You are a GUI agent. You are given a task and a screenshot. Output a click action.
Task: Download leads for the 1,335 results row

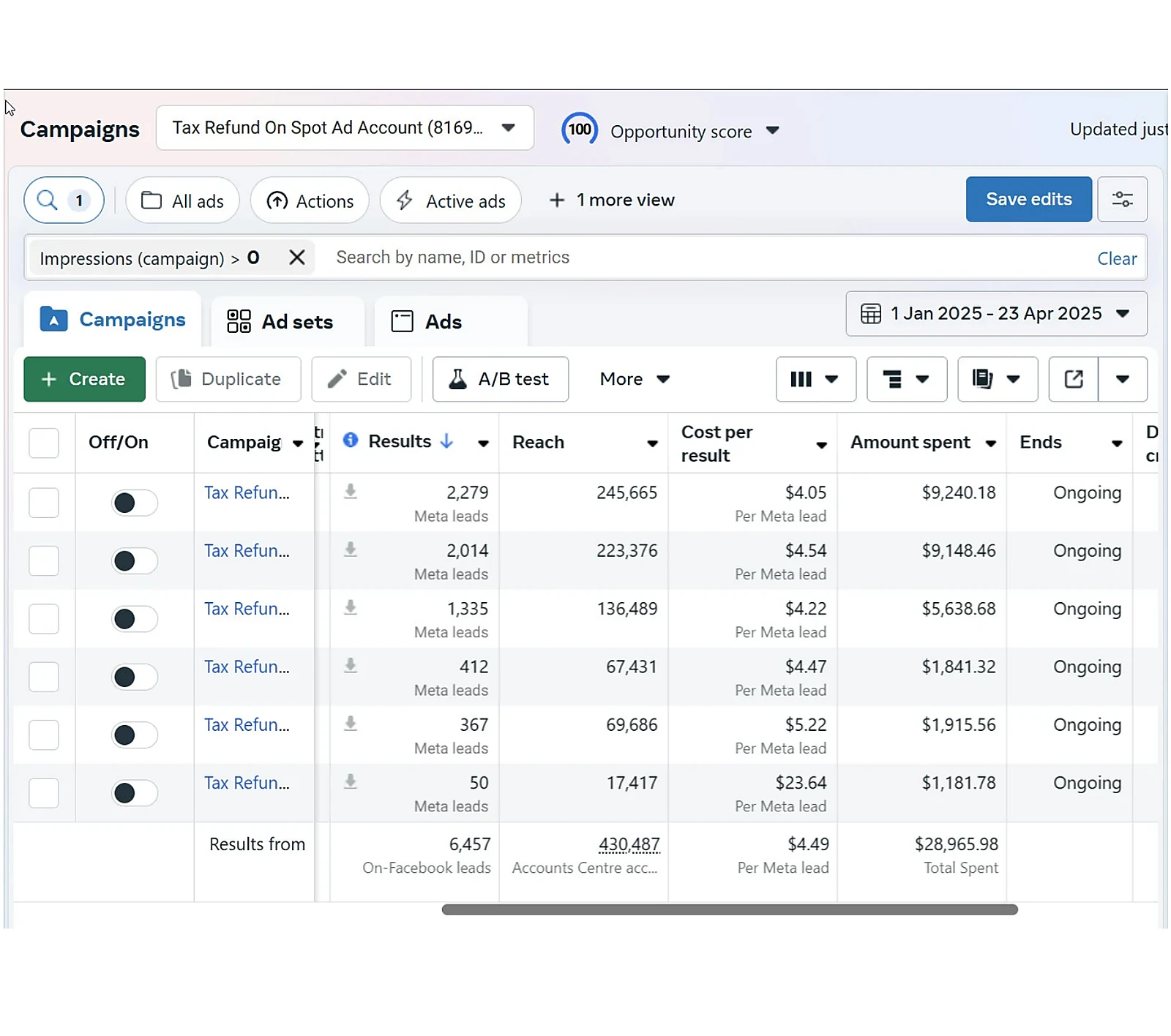(x=351, y=607)
